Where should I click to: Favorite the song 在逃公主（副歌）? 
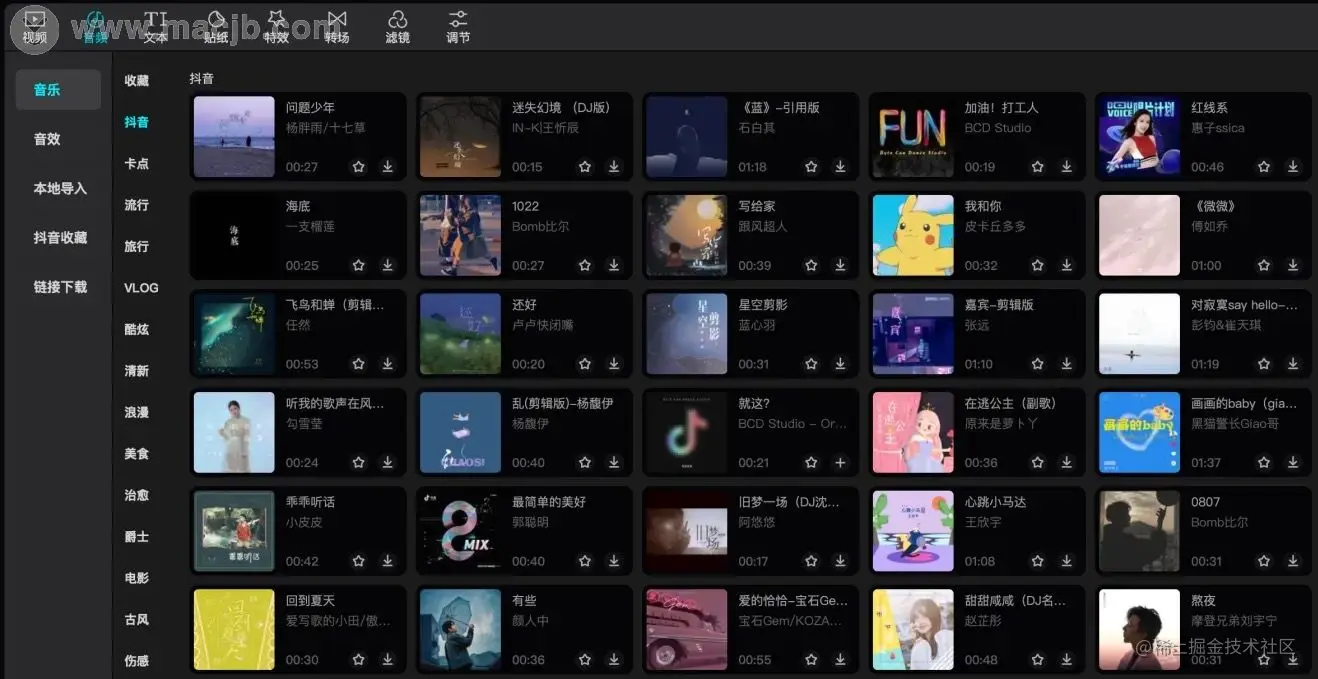(1038, 463)
